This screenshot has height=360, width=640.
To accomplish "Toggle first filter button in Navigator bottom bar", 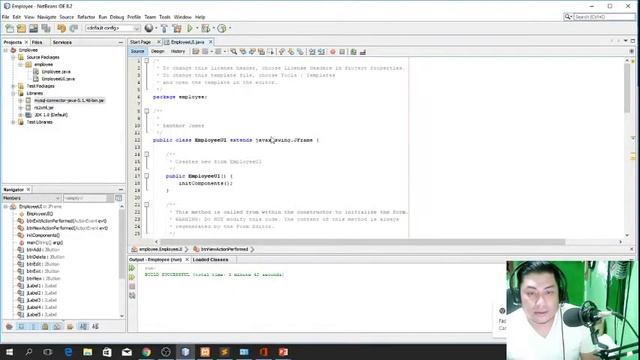I will coord(9,326).
